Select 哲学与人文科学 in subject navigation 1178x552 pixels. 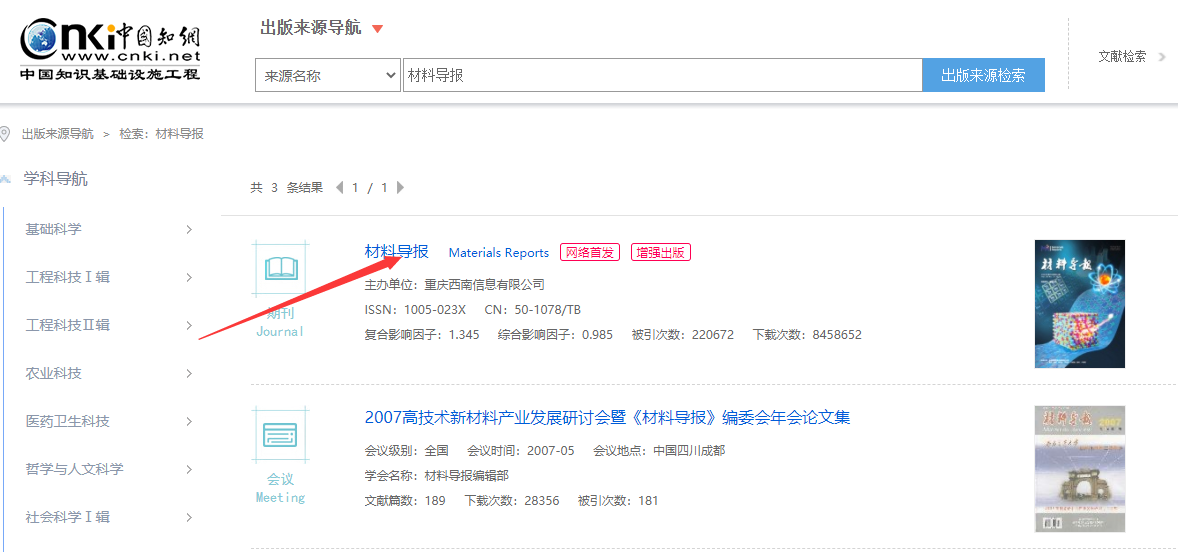(x=74, y=469)
